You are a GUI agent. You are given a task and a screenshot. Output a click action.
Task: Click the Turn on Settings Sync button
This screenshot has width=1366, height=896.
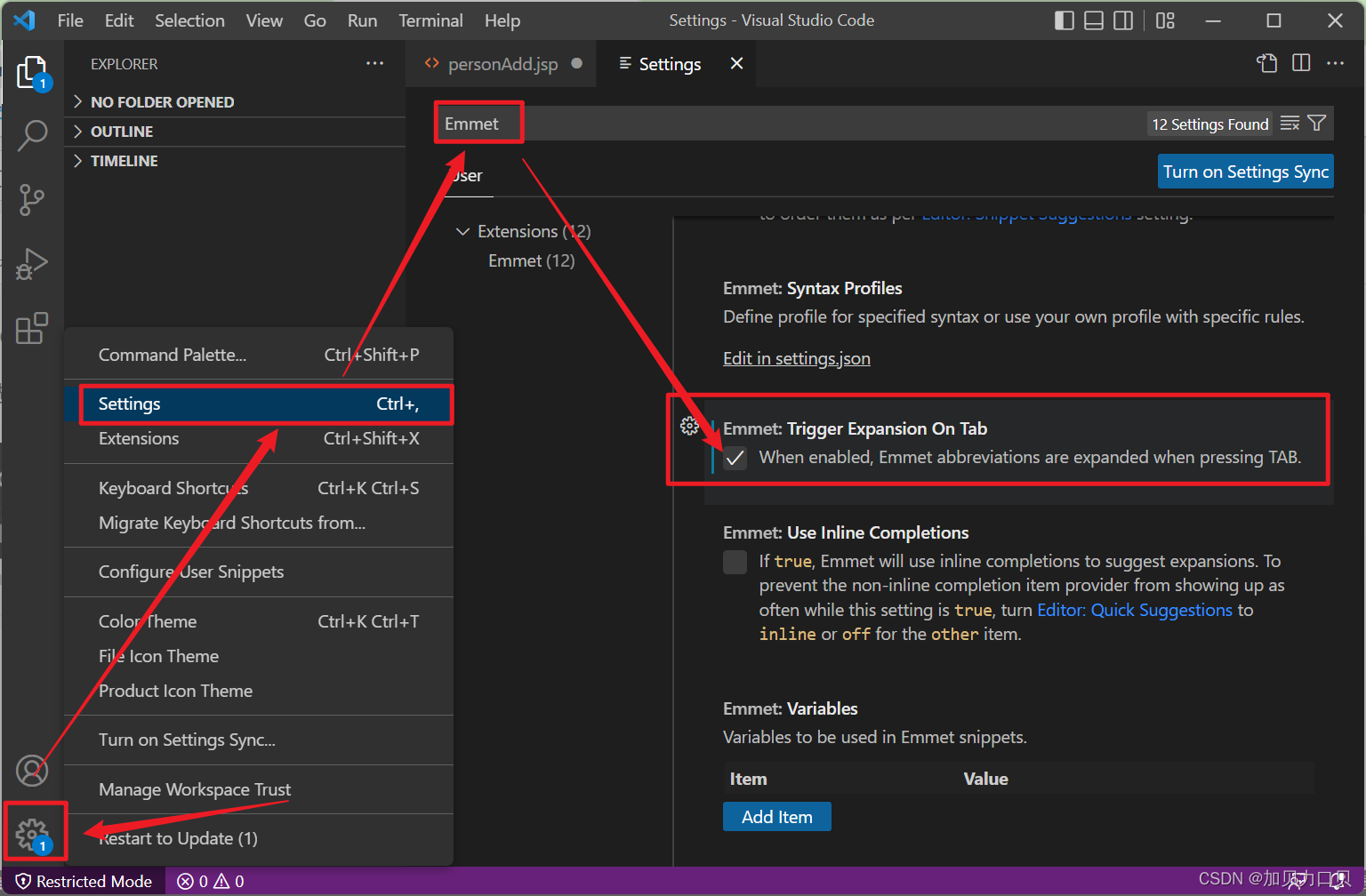[1246, 172]
